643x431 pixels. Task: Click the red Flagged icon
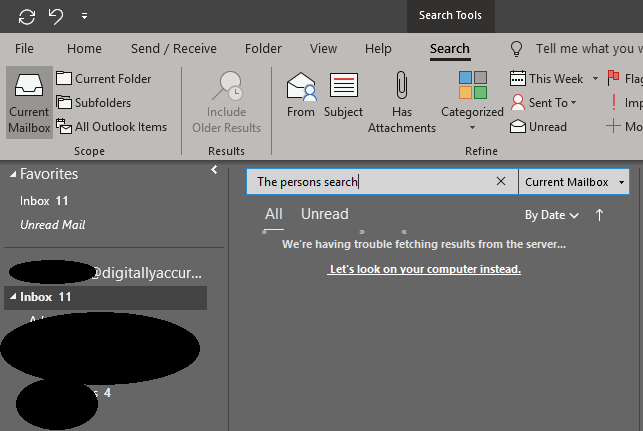(x=613, y=78)
